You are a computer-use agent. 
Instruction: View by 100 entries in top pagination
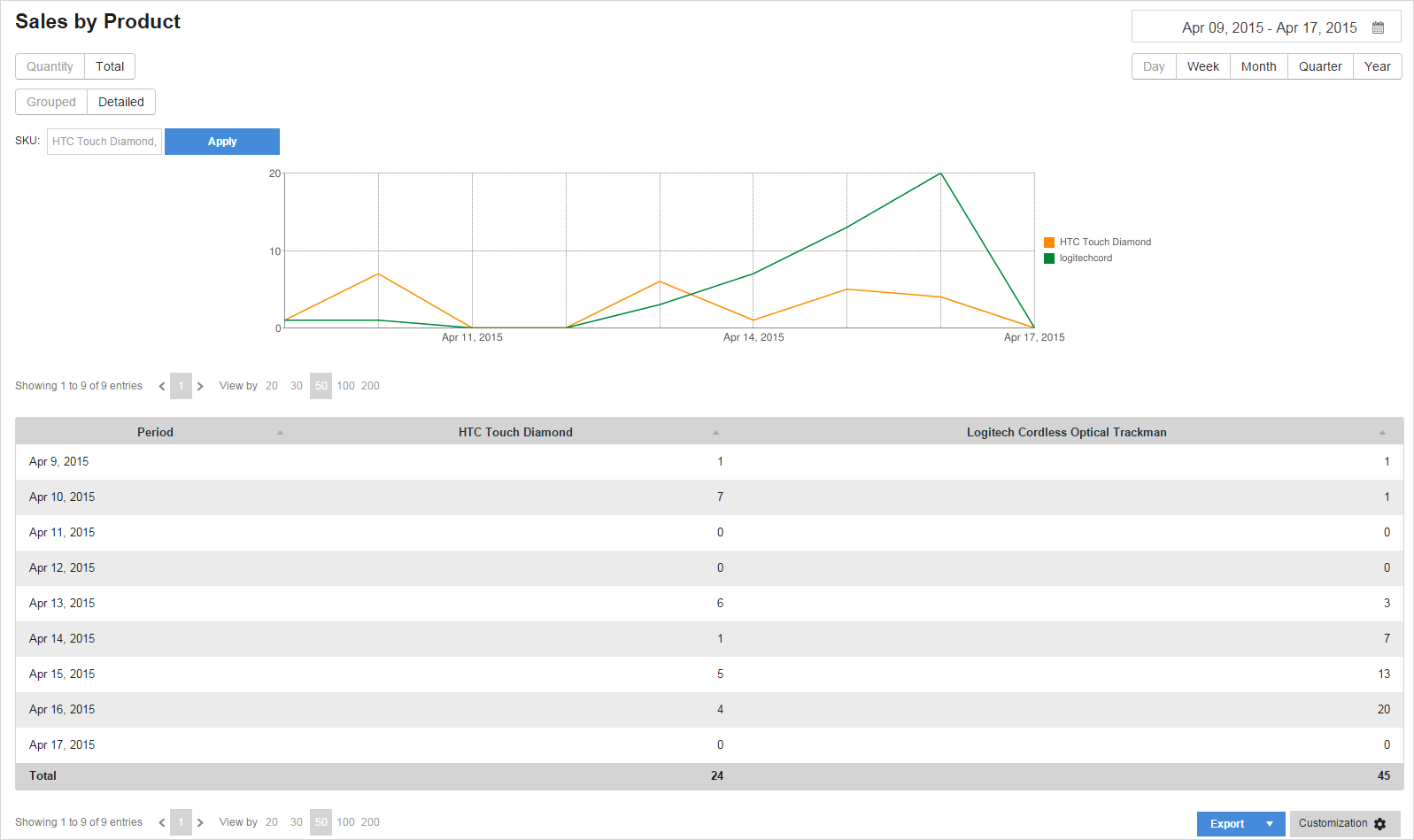click(x=345, y=386)
